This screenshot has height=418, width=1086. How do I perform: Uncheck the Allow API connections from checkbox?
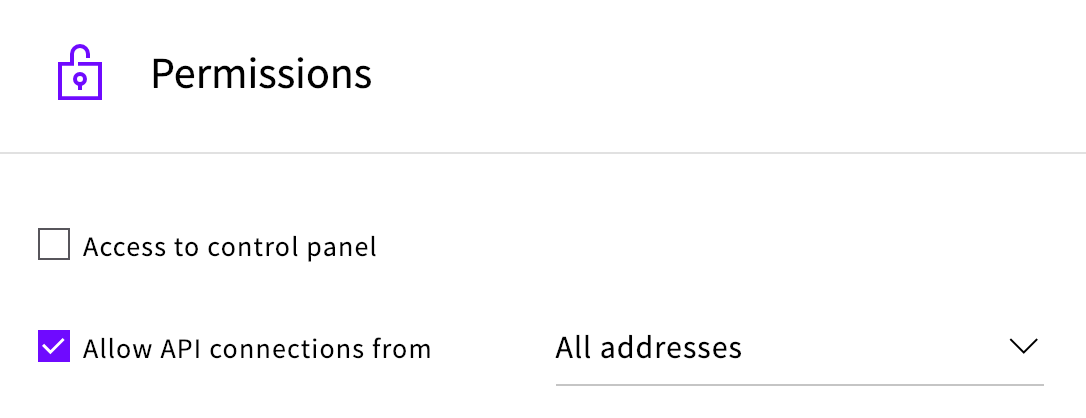(x=54, y=346)
